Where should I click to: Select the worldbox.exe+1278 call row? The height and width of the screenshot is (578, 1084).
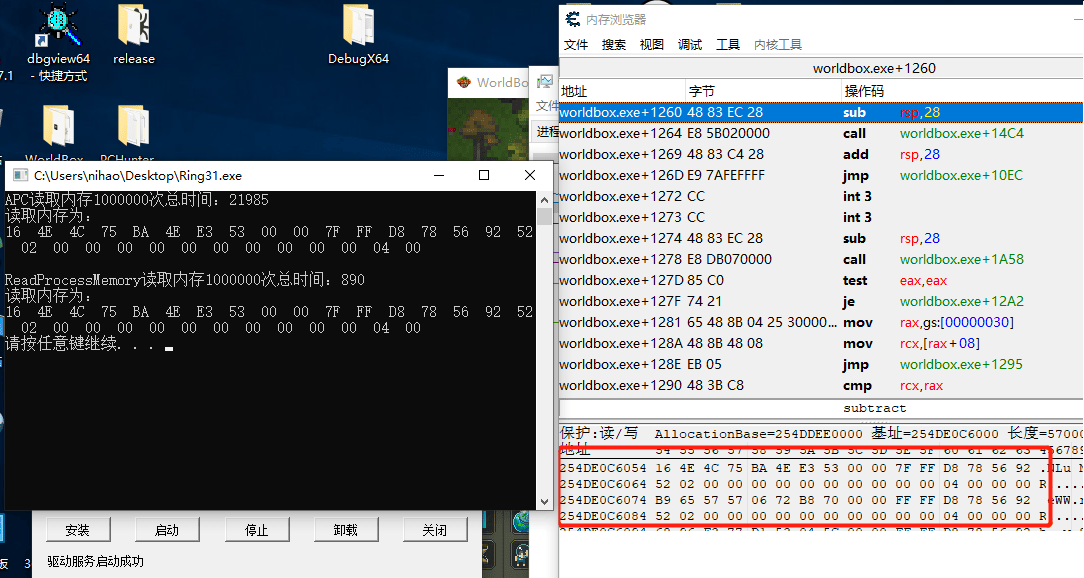[x=821, y=259]
